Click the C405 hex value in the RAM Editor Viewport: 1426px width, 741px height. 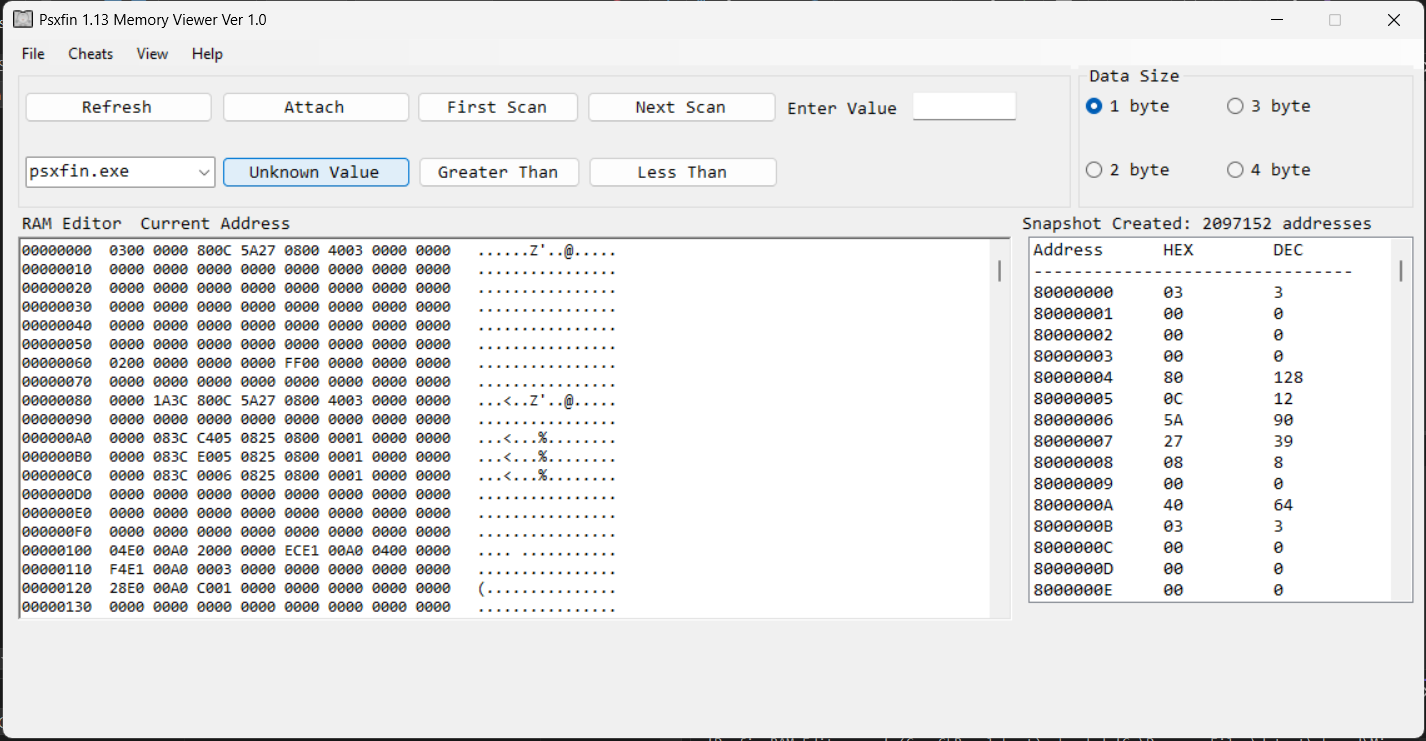tap(215, 438)
